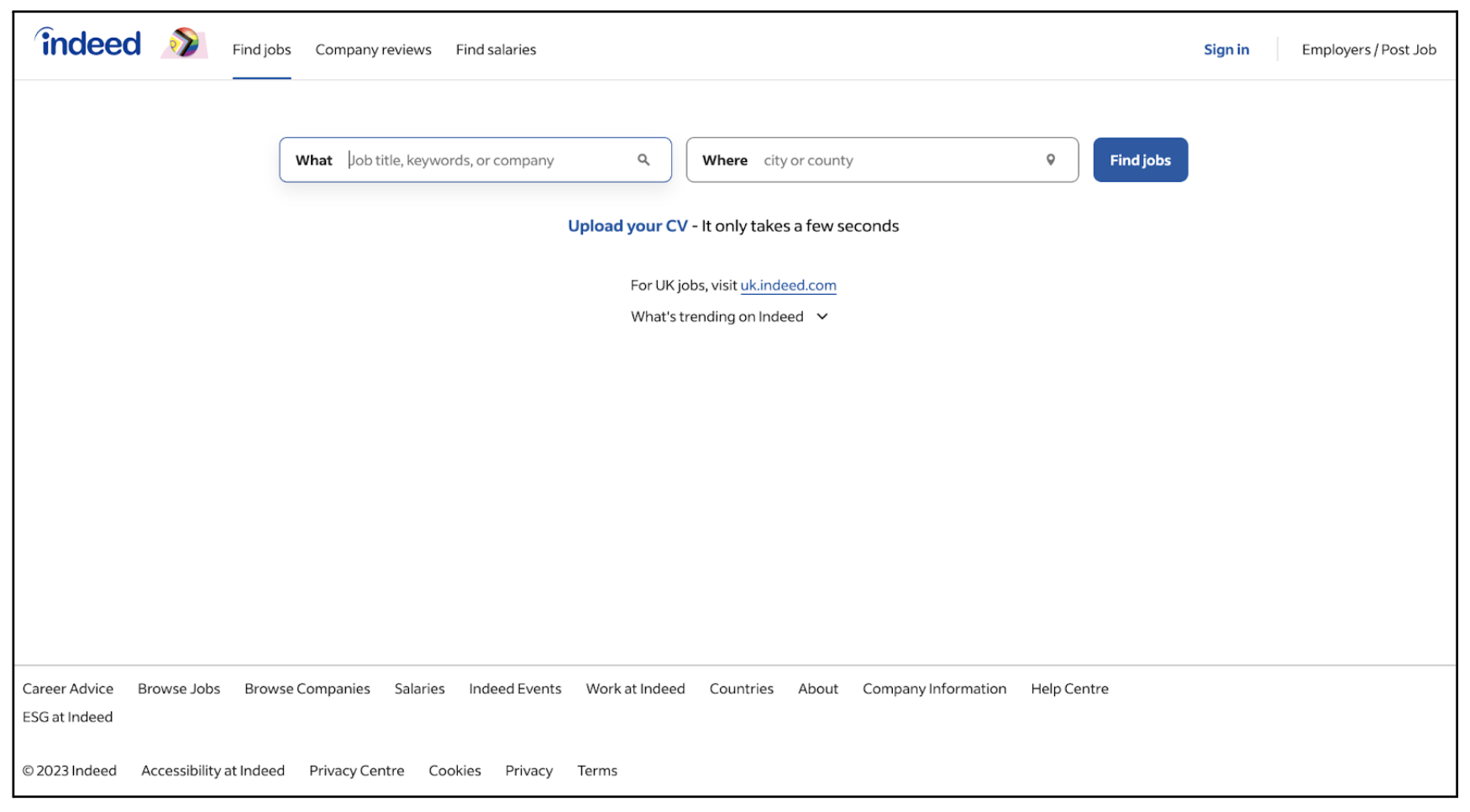The width and height of the screenshot is (1470, 812).
Task: Open the Find jobs tab
Action: [261, 50]
